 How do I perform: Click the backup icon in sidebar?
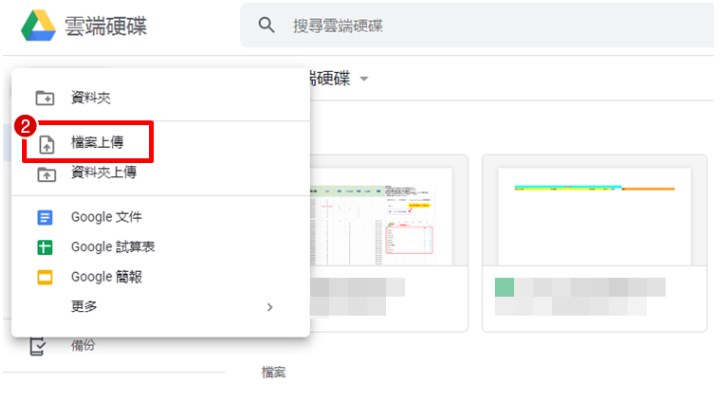click(37, 346)
